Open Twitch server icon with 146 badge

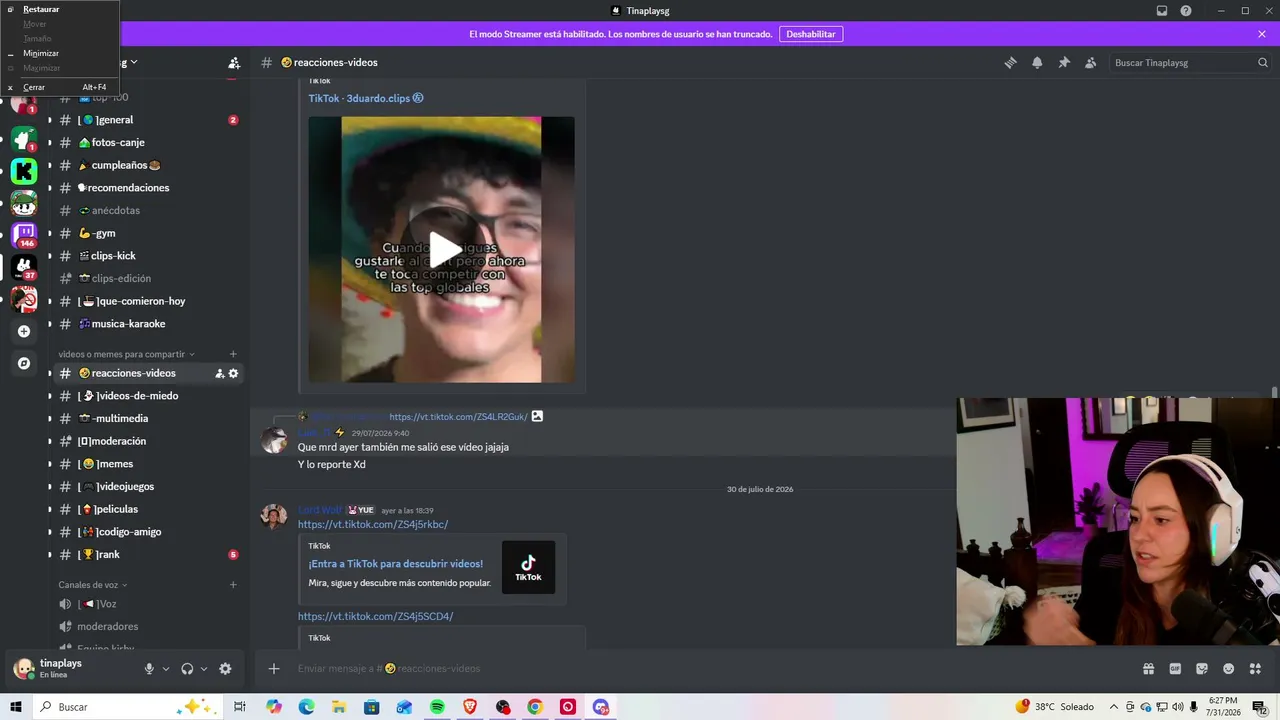click(24, 236)
